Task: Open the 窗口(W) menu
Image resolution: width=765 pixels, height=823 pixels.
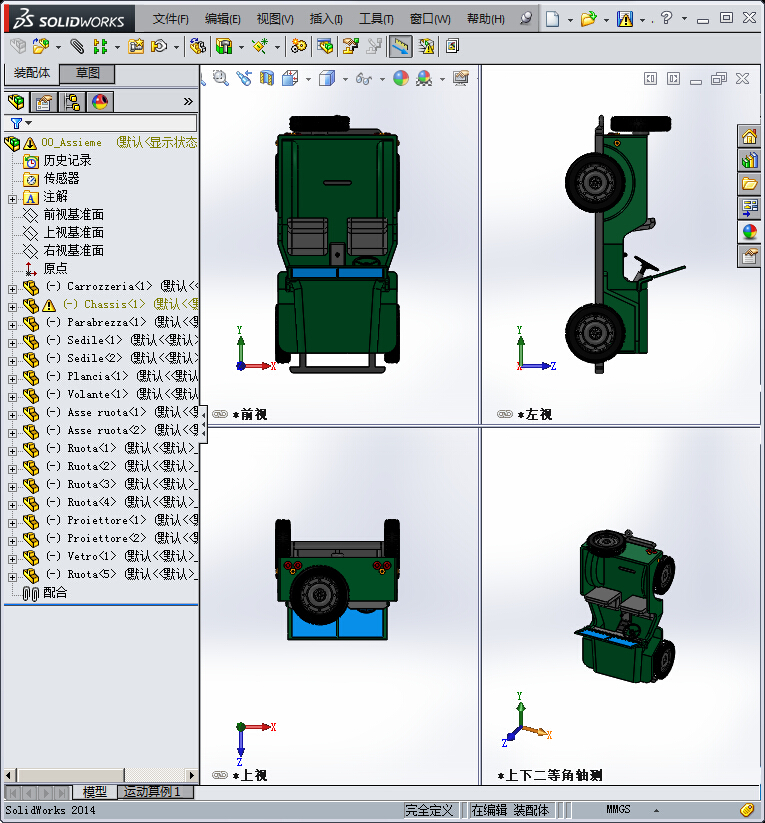Action: tap(430, 19)
